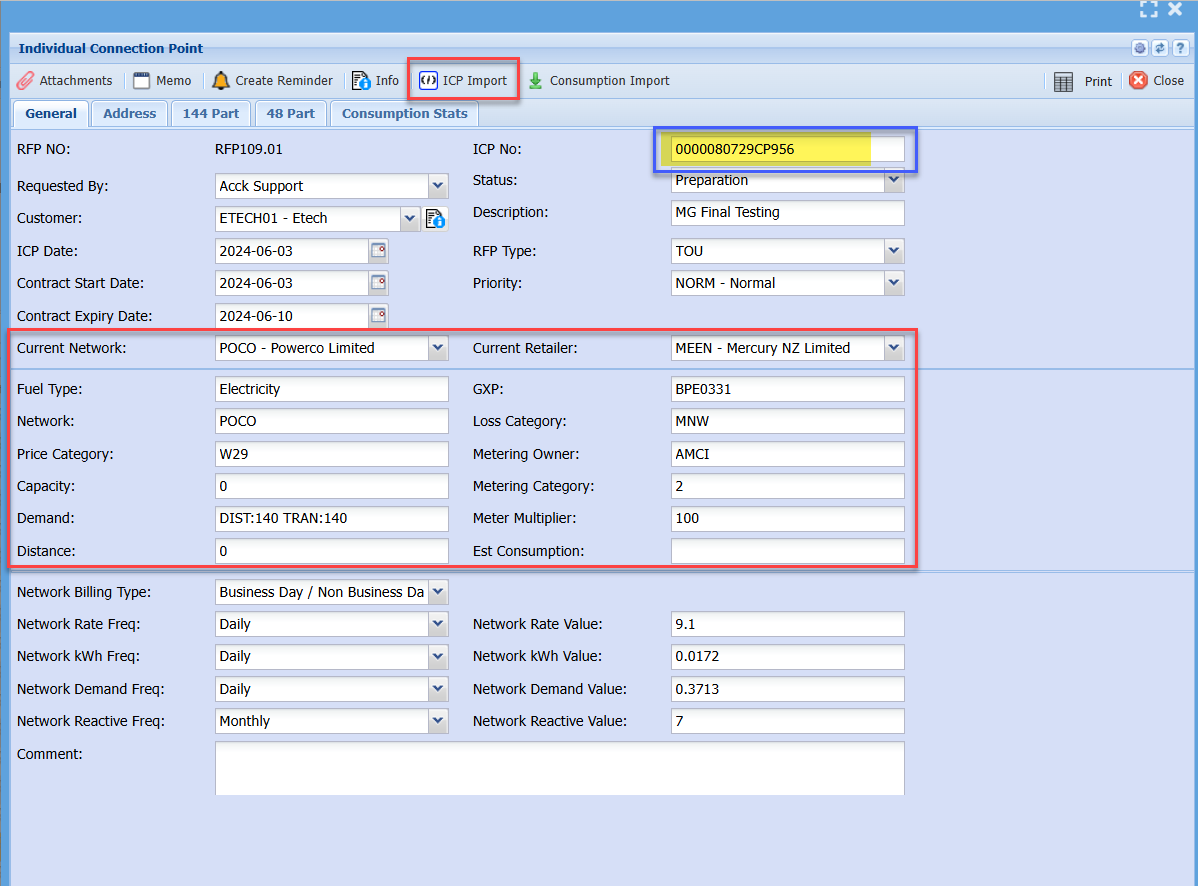Viewport: 1198px width, 886px height.
Task: Open the Contract Expiry Date calendar picker
Action: (x=379, y=316)
